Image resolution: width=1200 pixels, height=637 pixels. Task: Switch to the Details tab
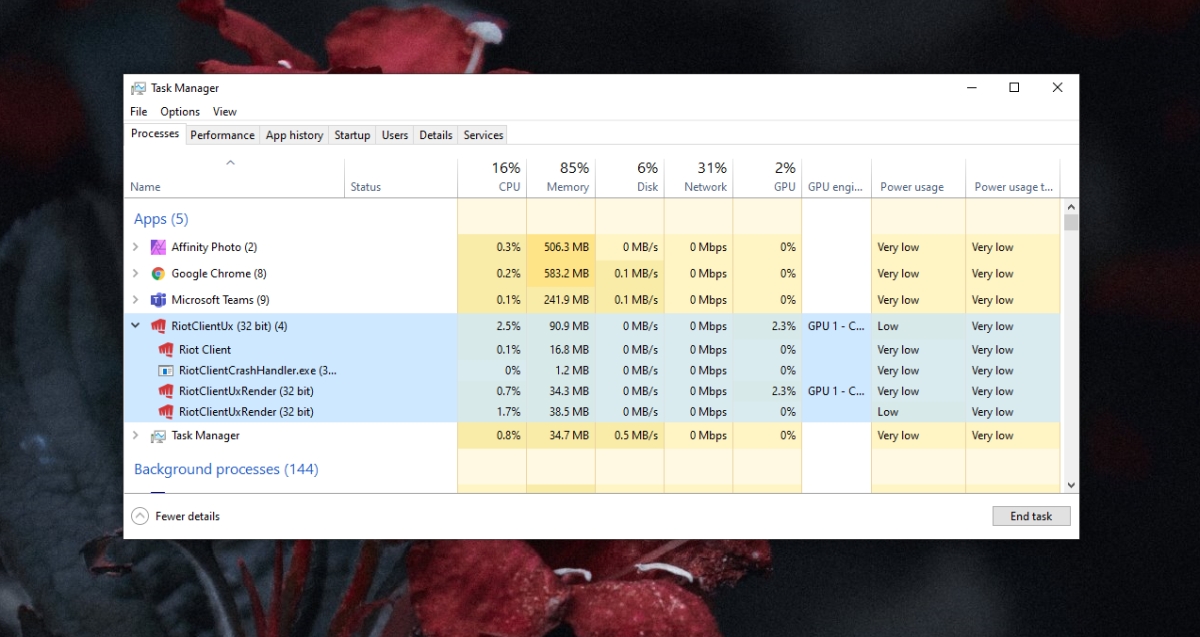(x=436, y=135)
